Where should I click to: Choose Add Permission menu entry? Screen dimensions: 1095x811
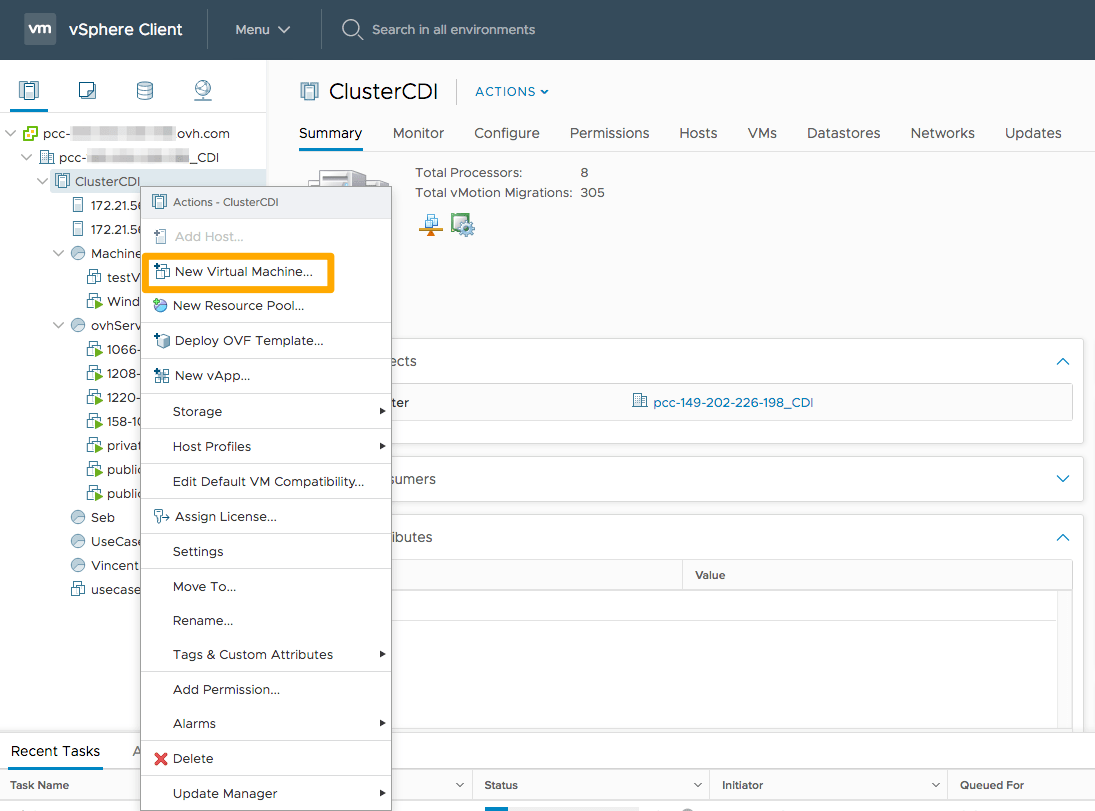266,689
